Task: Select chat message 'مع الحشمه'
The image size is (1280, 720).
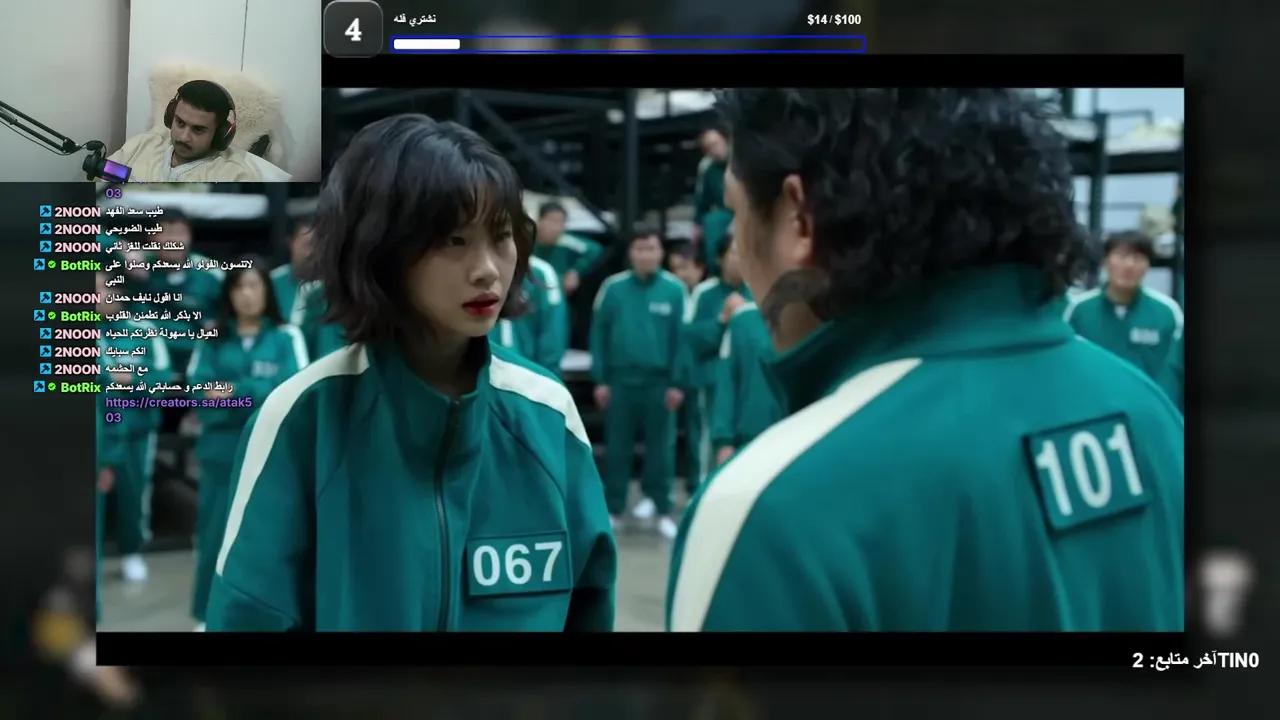Action: pos(127,369)
